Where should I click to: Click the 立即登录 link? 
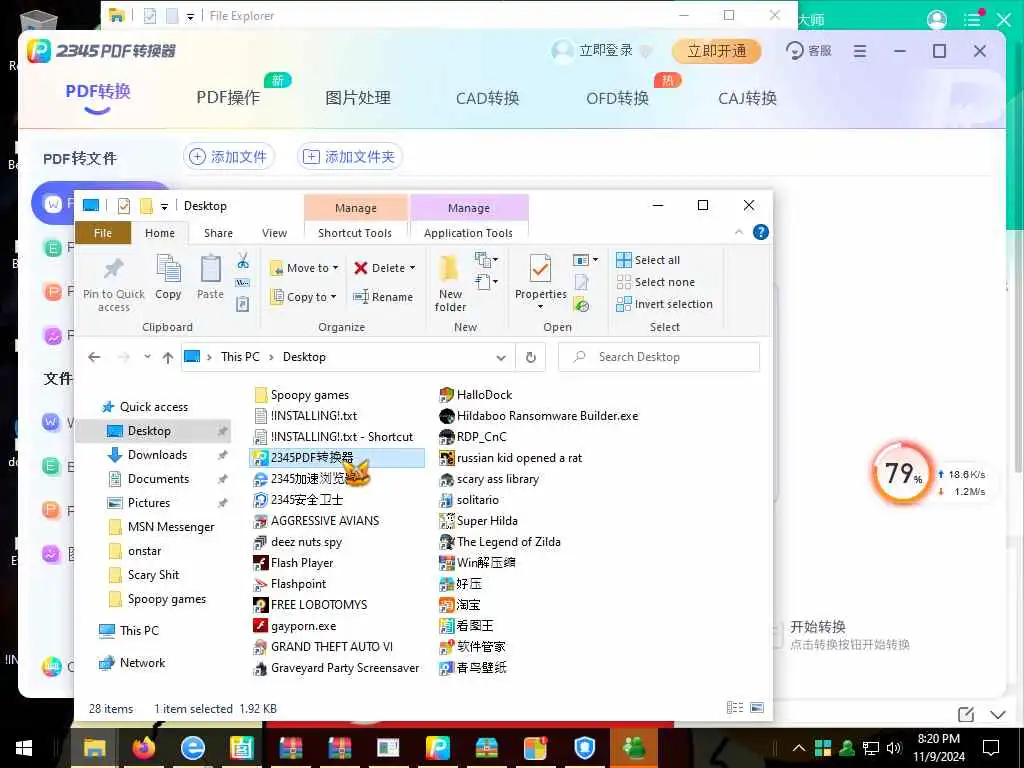tap(605, 50)
